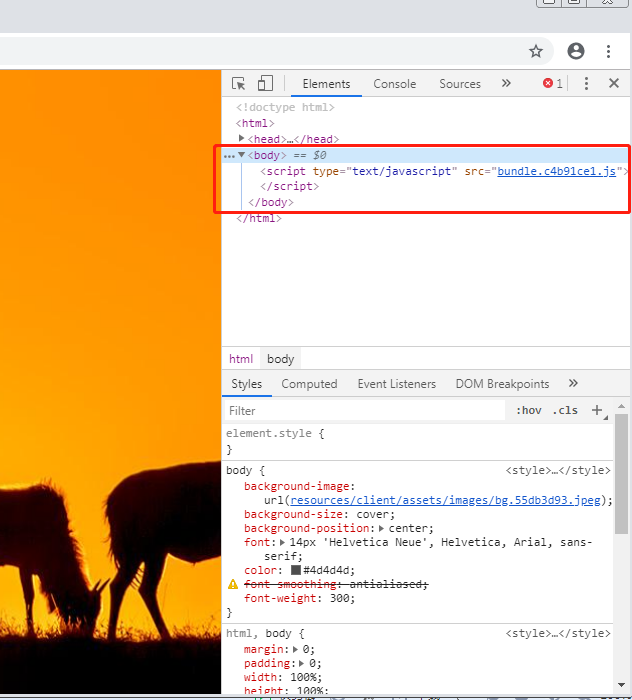Collapse the body element node
Image resolution: width=632 pixels, height=700 pixels.
pos(241,154)
